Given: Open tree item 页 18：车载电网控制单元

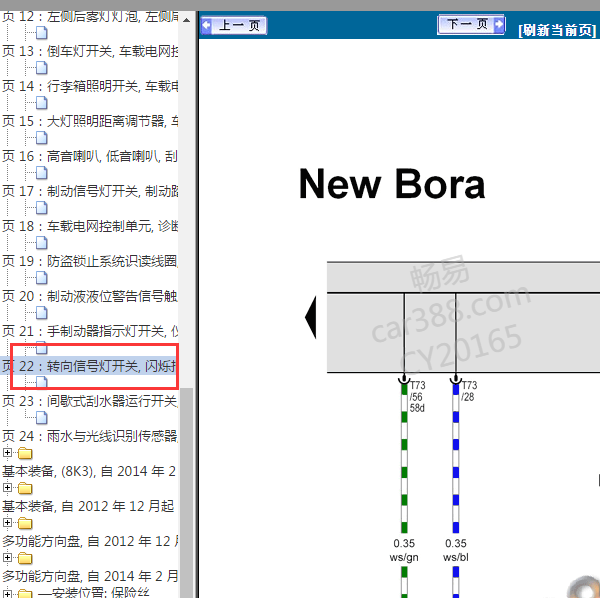Looking at the screenshot, I should pyautogui.click(x=90, y=226).
